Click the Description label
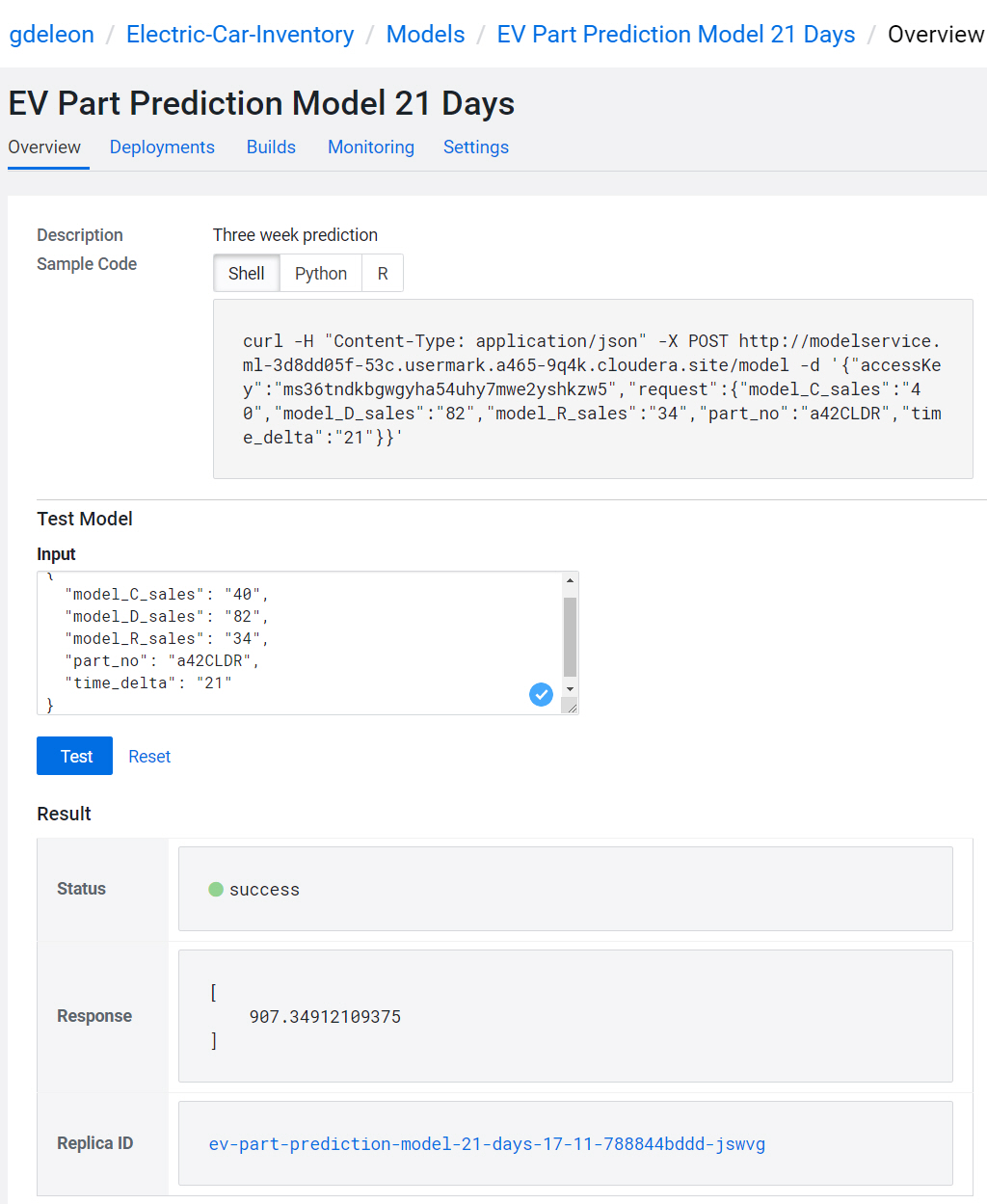 (x=80, y=235)
